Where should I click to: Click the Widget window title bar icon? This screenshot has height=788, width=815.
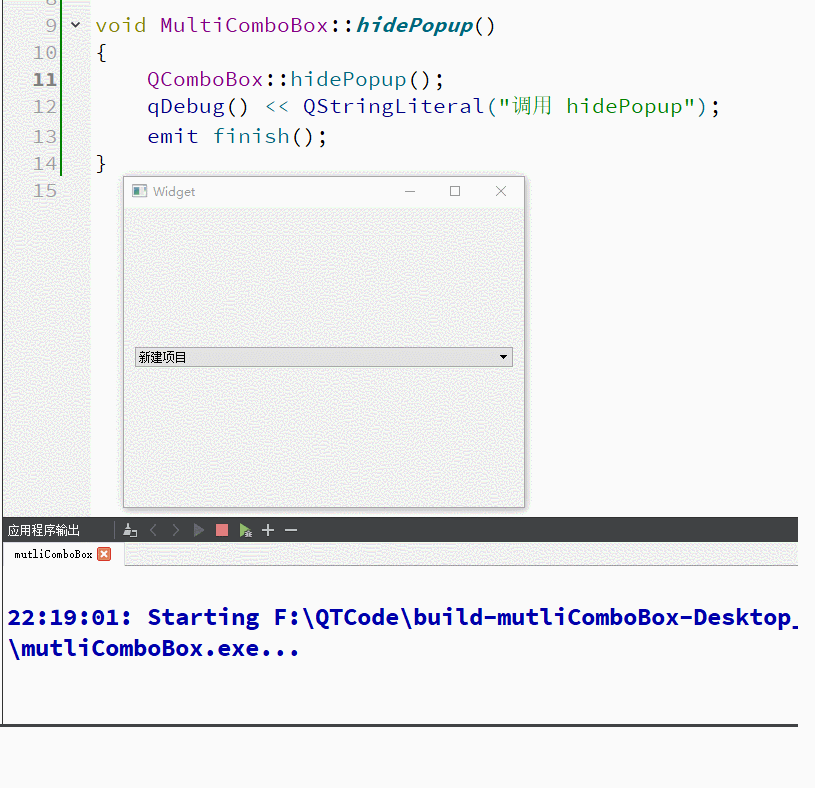139,190
